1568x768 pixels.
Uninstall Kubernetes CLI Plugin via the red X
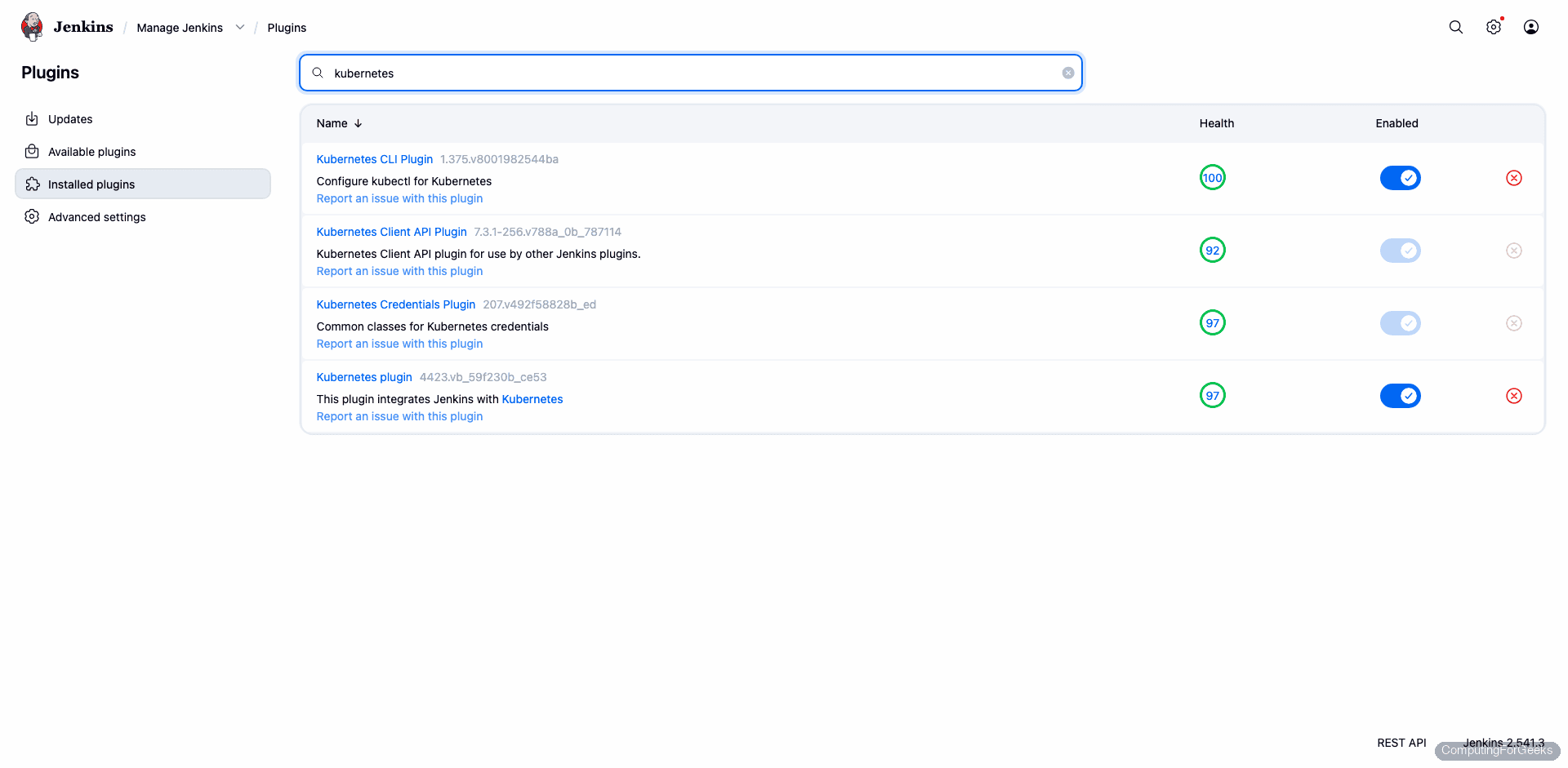pyautogui.click(x=1513, y=177)
